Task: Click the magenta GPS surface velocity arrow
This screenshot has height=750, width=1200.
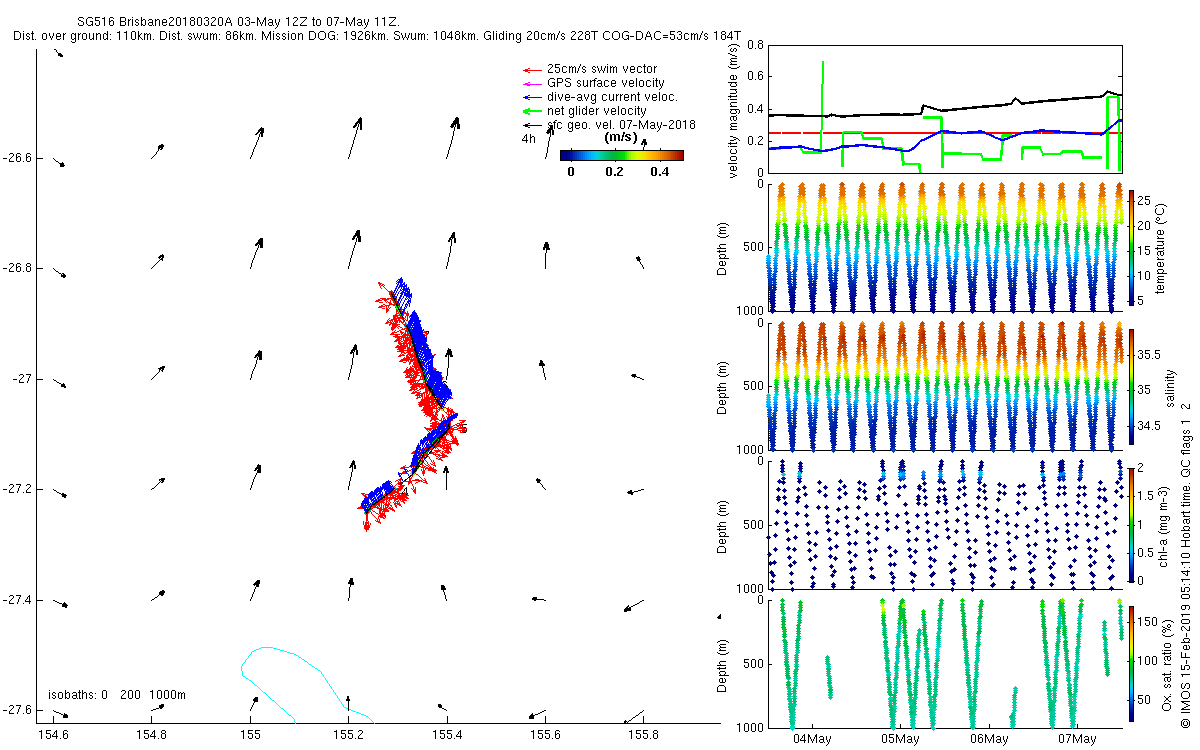Action: click(x=530, y=83)
